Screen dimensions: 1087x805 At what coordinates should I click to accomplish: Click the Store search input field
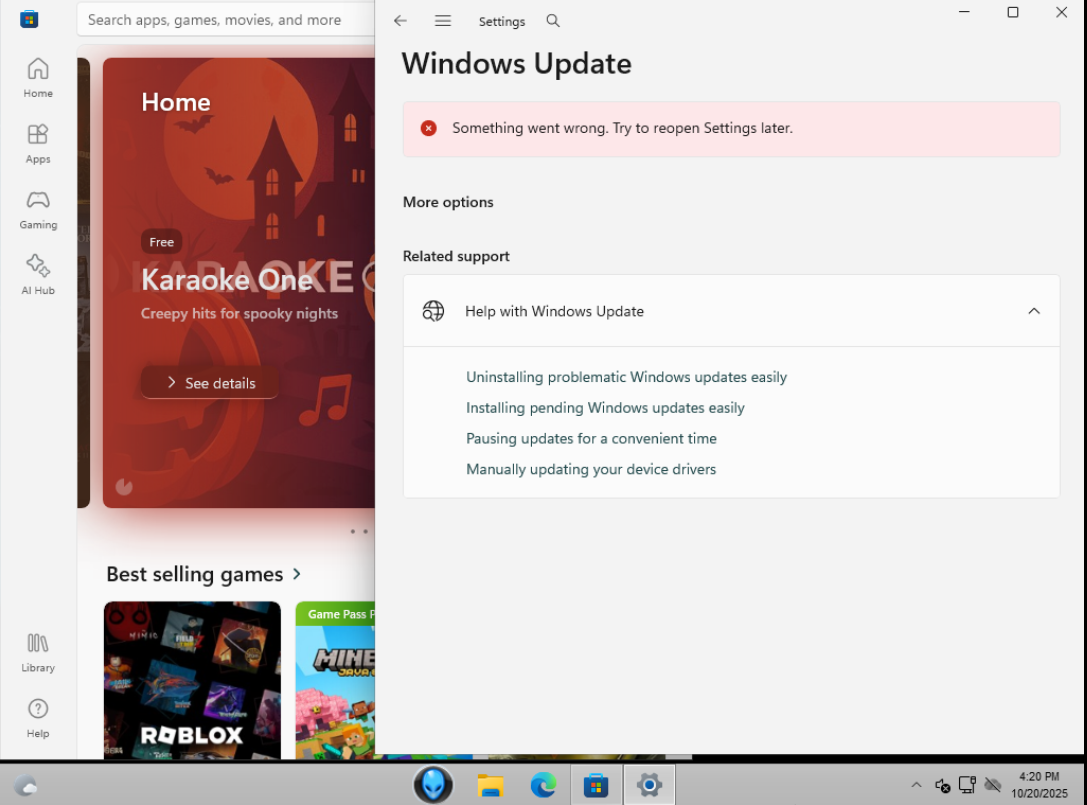[x=225, y=19]
